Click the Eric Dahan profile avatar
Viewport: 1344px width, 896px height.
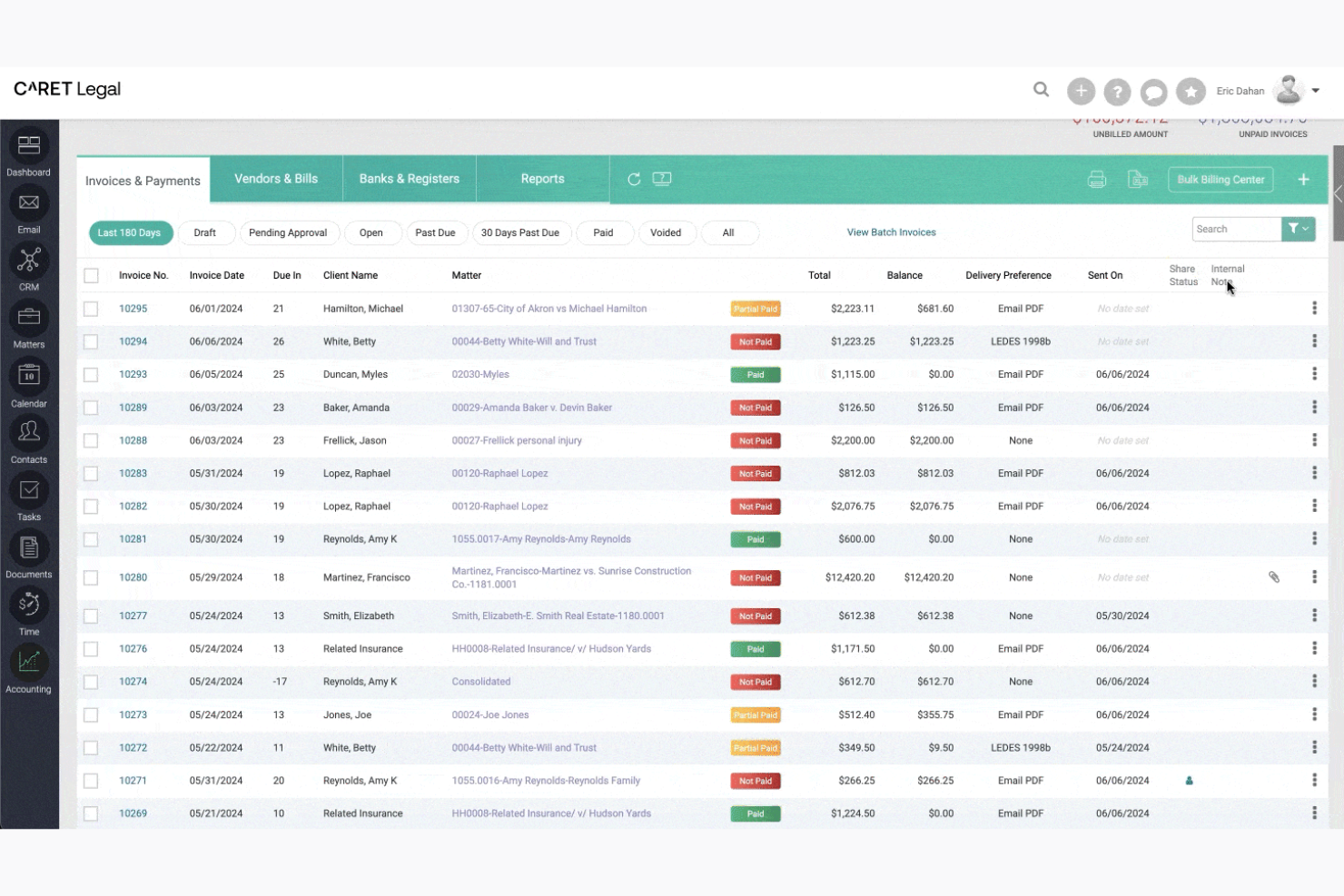1288,90
